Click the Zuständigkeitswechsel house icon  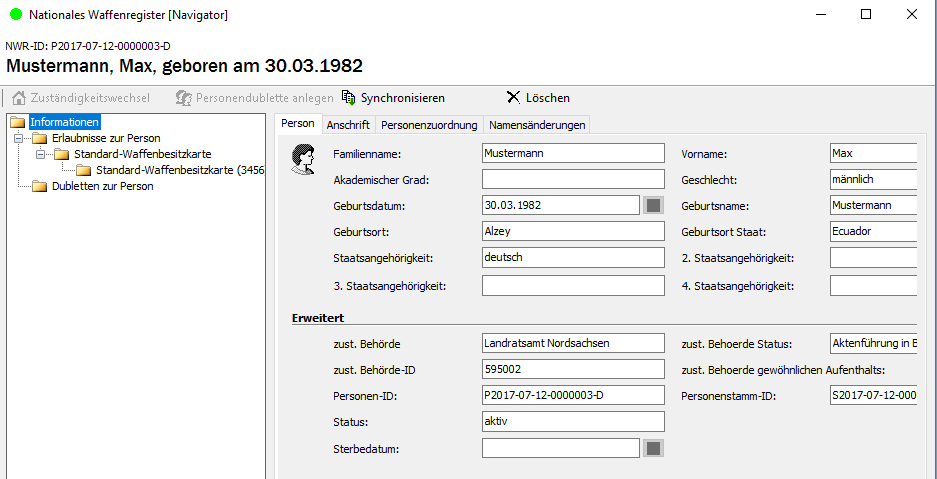(19, 98)
